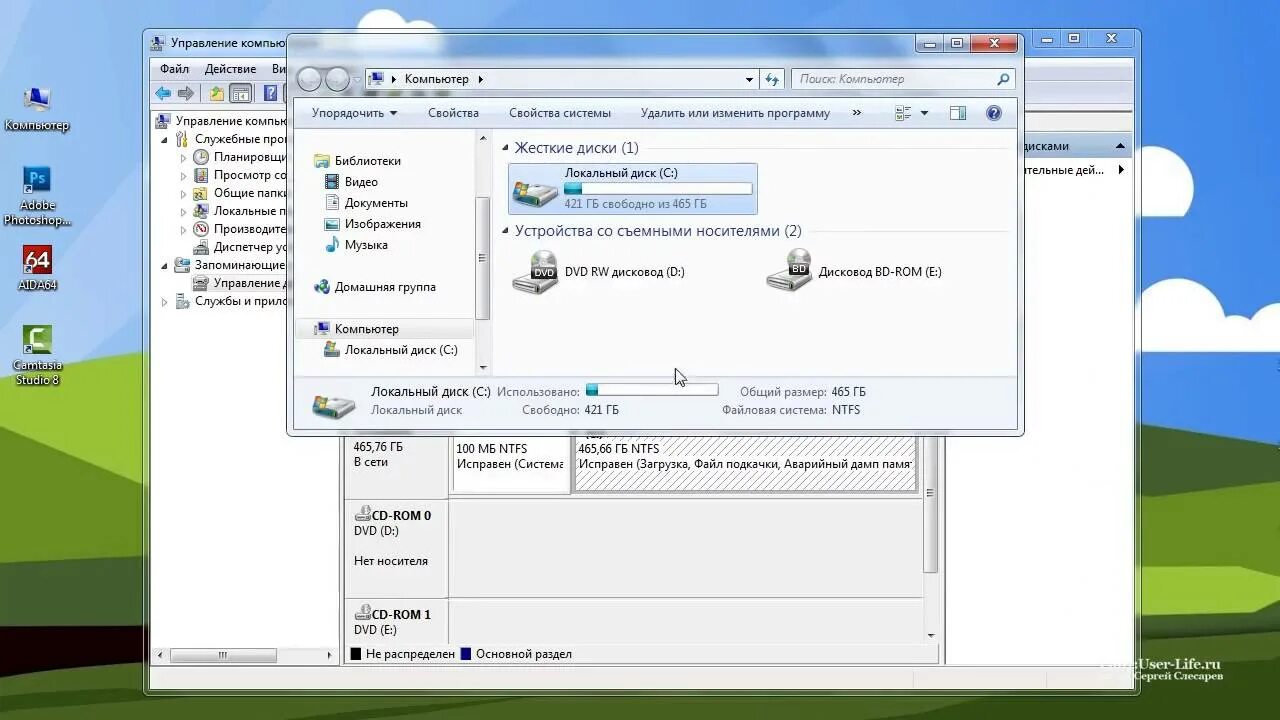Select Локальные пользователи in Management tree
The height and width of the screenshot is (720, 1280).
click(x=239, y=211)
